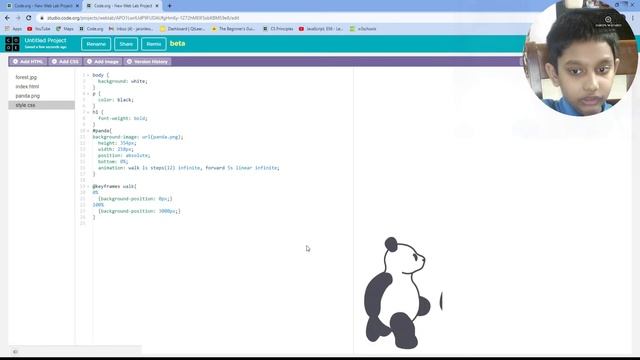
Task: Click the site lock icon in address bar
Action: 42,18
